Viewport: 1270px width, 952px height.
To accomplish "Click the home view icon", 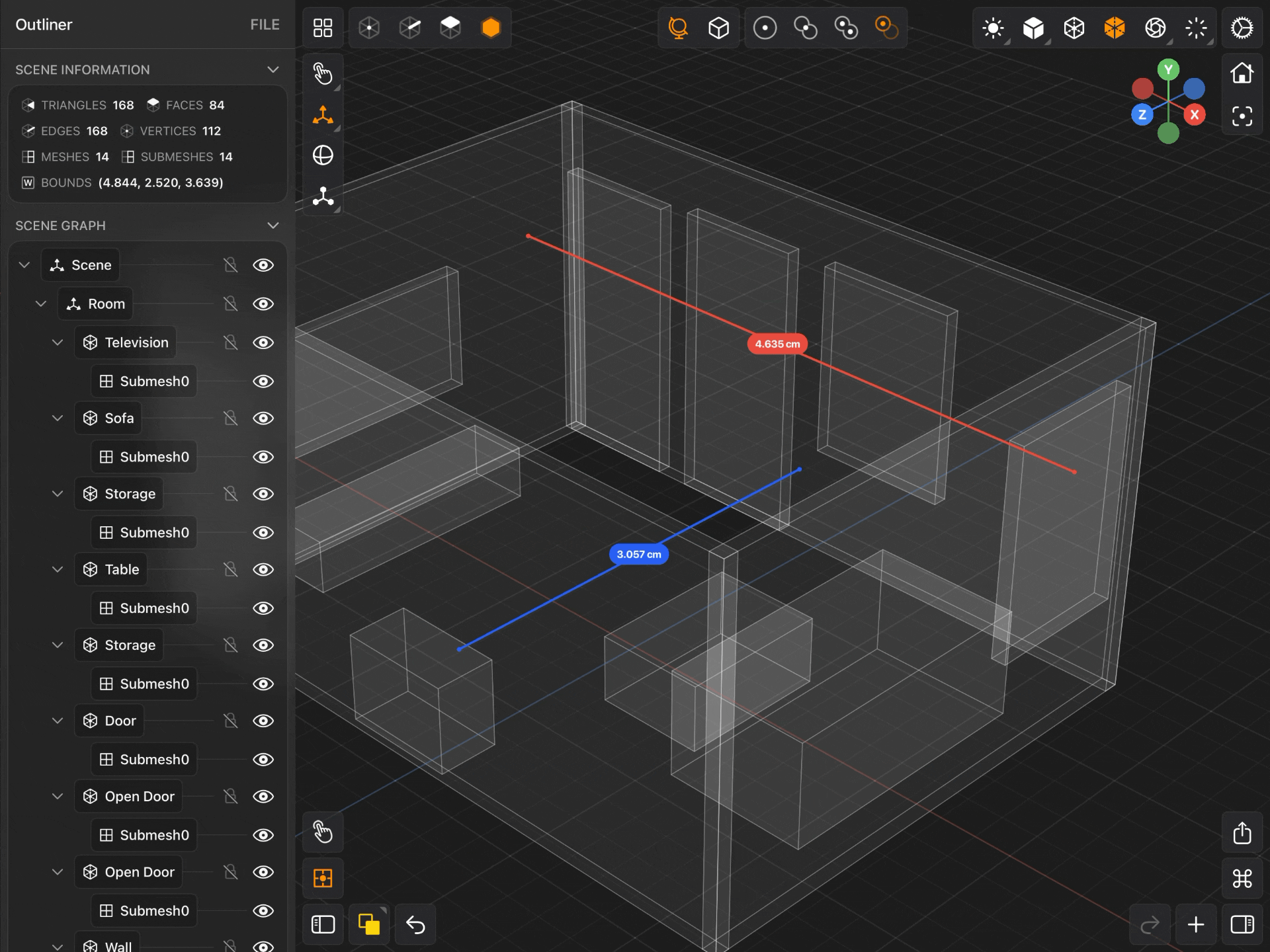I will point(1242,73).
